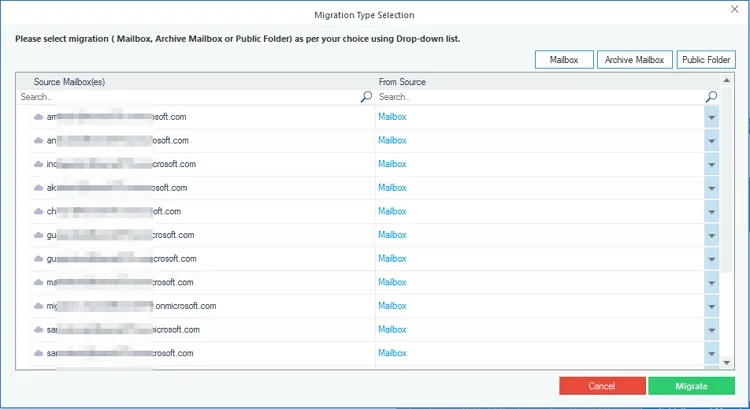Open migration dropdown for 'ch...oft.com' row
Screen dimensions: 750x409
point(711,211)
